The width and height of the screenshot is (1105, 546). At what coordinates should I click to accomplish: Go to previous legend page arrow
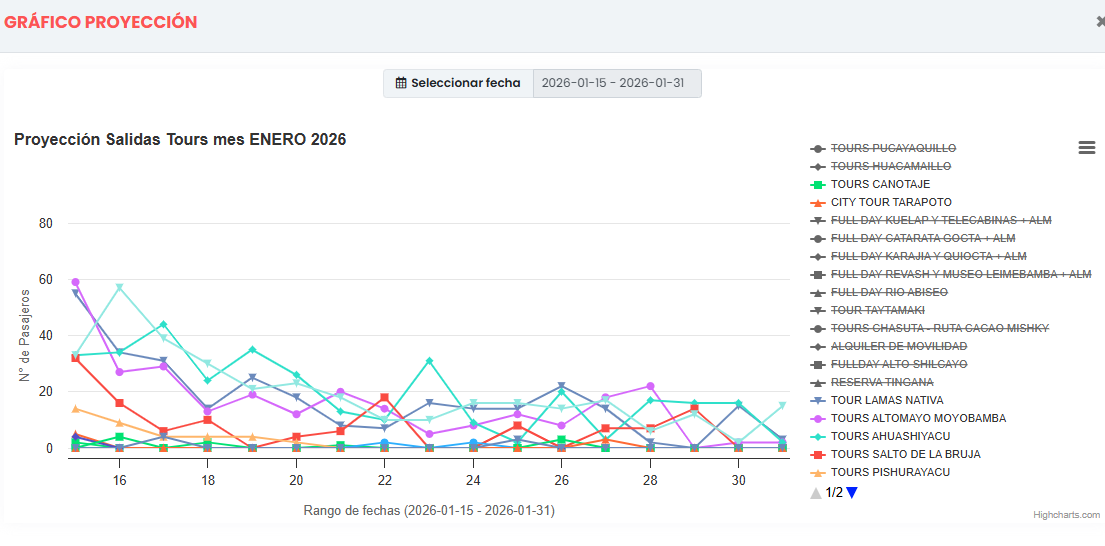pos(816,492)
